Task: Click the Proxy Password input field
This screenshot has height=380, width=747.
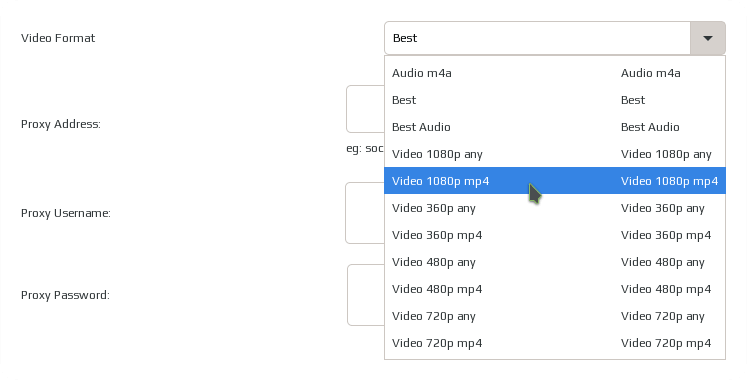Action: point(365,295)
